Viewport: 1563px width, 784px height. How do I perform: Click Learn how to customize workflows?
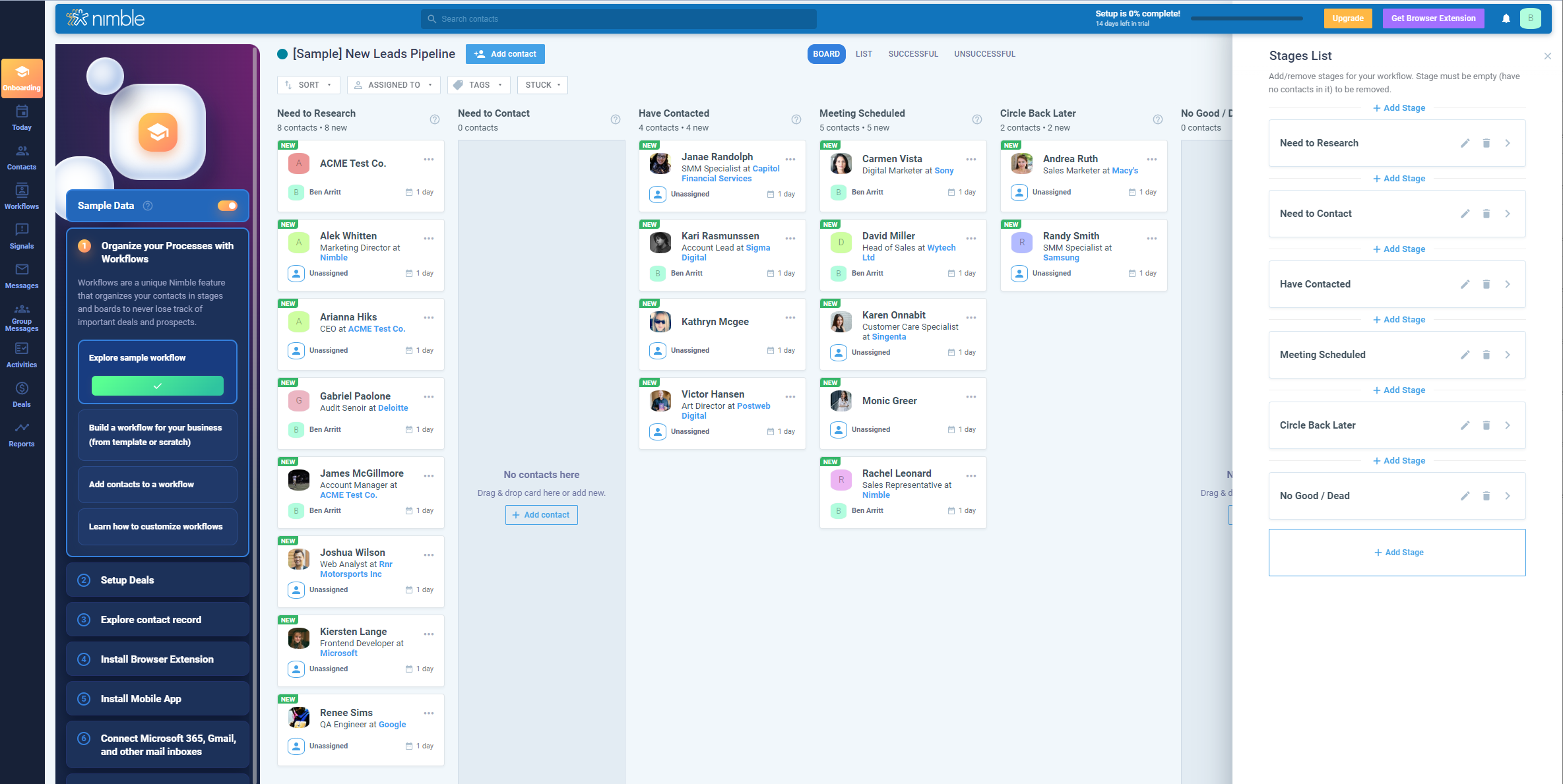158,527
